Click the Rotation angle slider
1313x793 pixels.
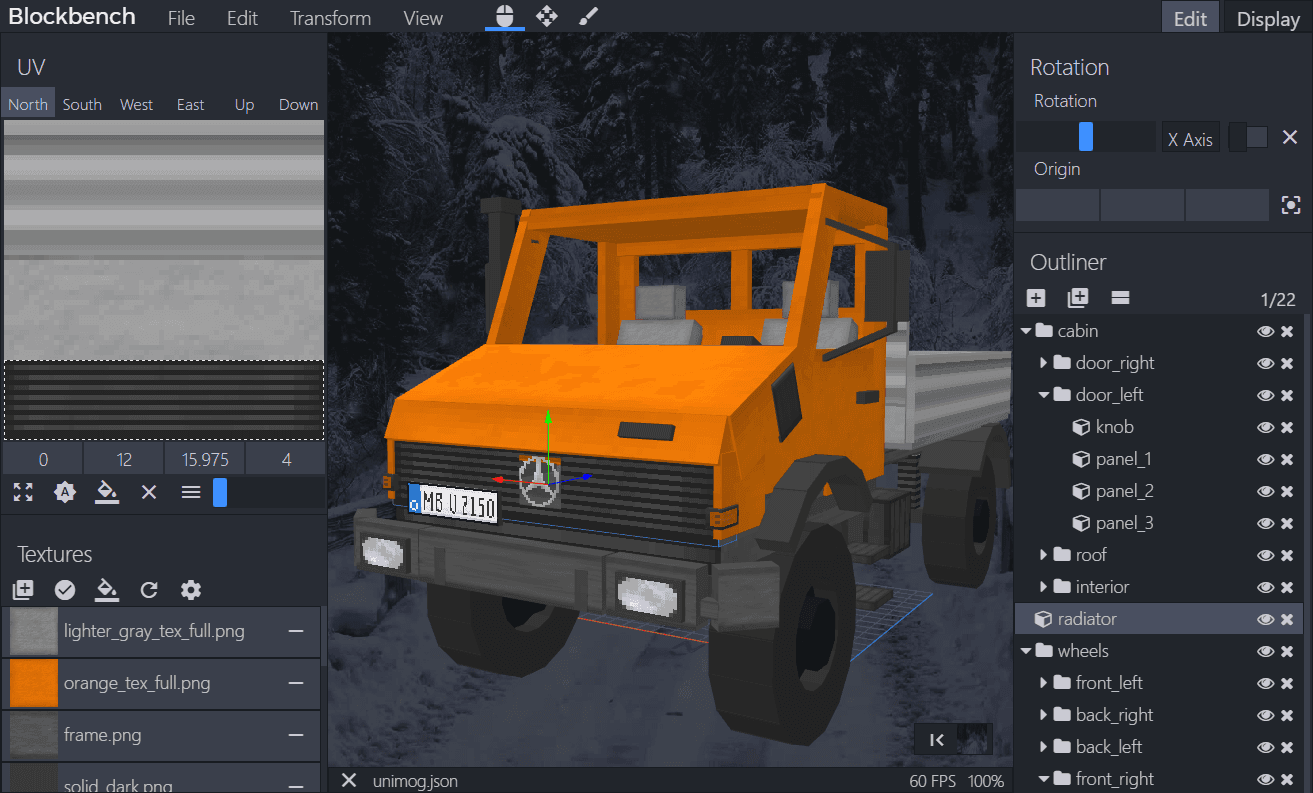click(1085, 137)
